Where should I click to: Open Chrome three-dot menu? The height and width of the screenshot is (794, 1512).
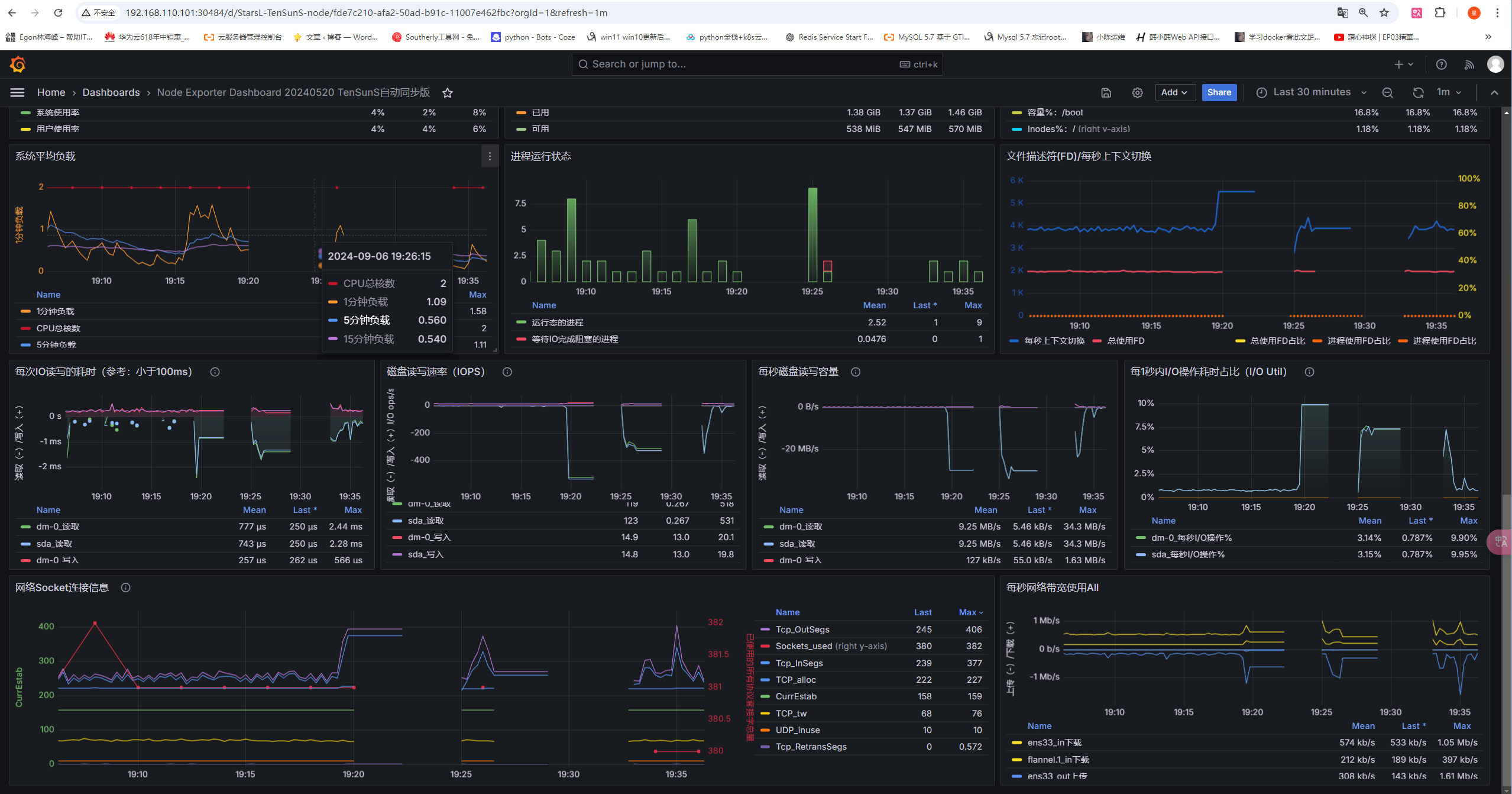(x=1498, y=12)
